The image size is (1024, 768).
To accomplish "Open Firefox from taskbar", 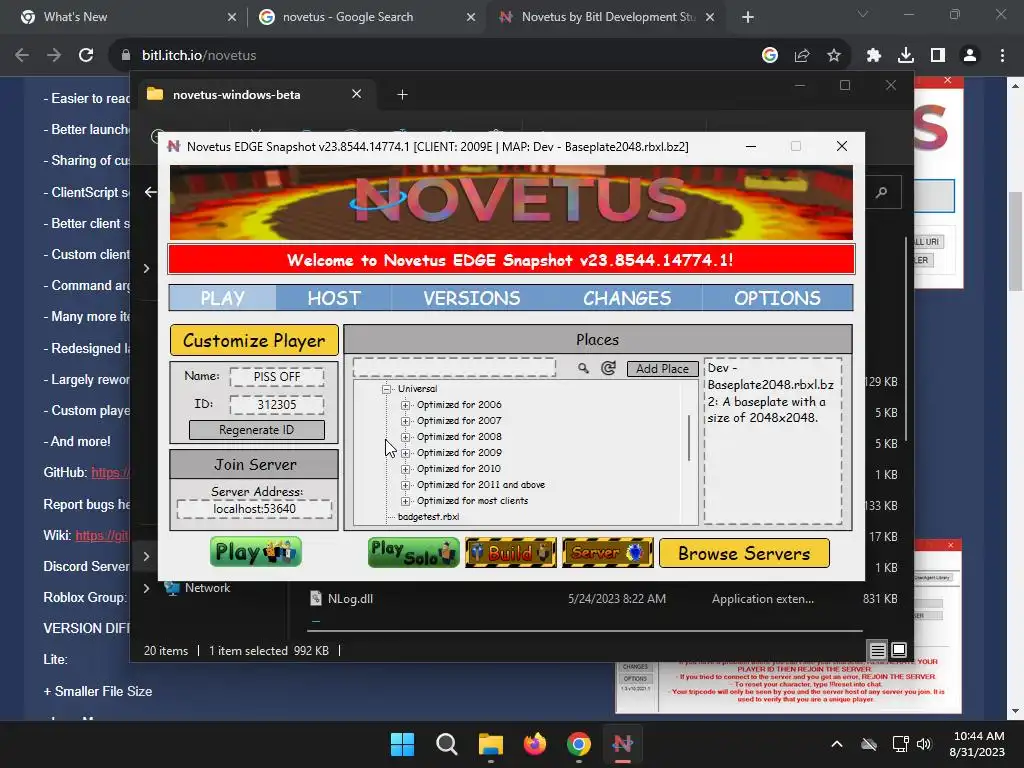I will [x=535, y=744].
